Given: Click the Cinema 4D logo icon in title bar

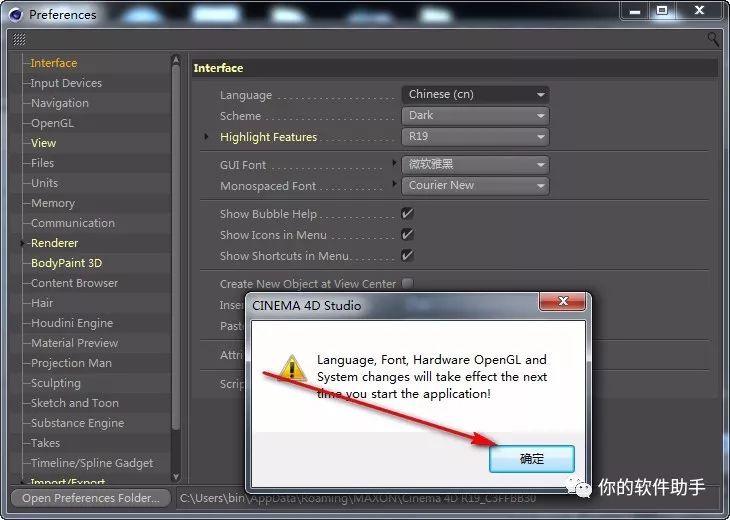Looking at the screenshot, I should (15, 14).
